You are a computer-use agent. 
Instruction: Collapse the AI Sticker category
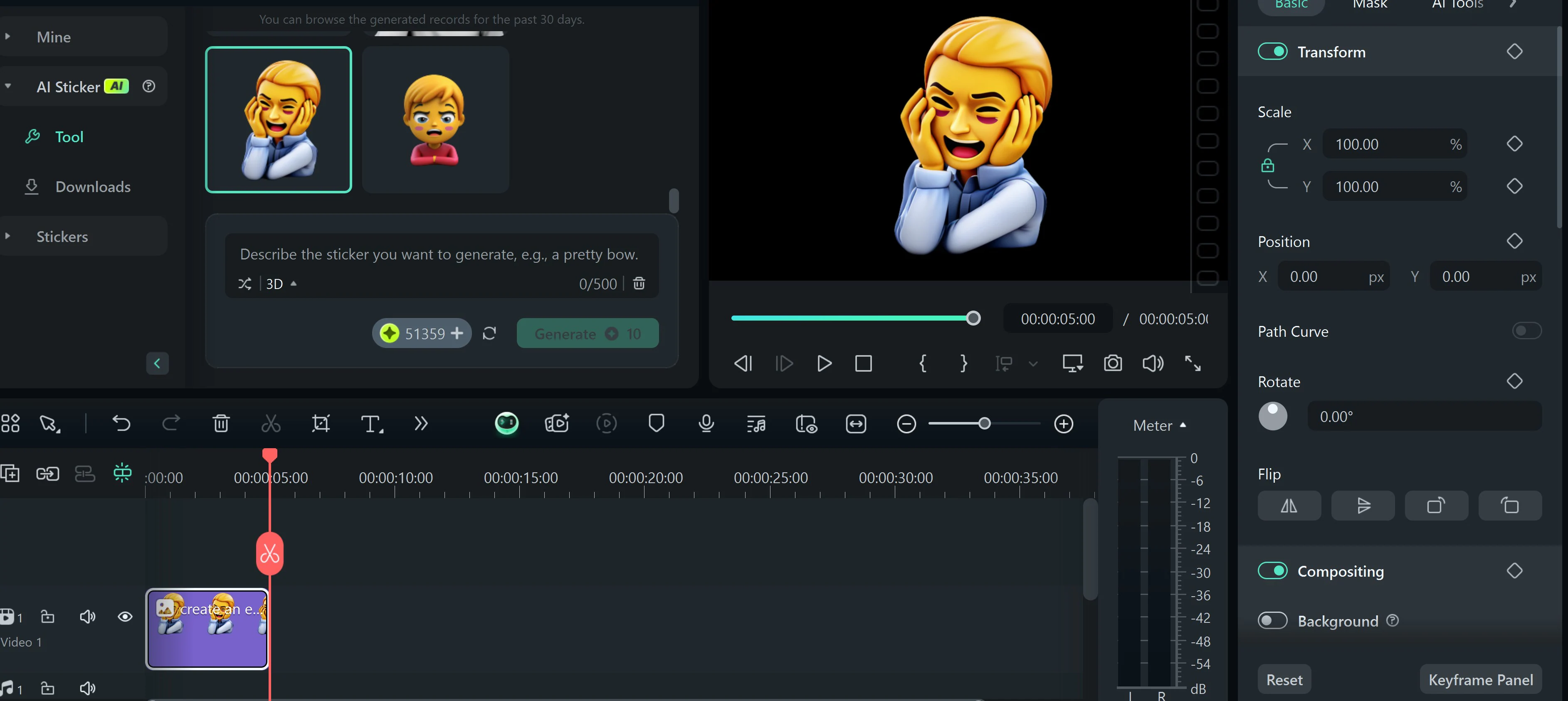[x=8, y=86]
